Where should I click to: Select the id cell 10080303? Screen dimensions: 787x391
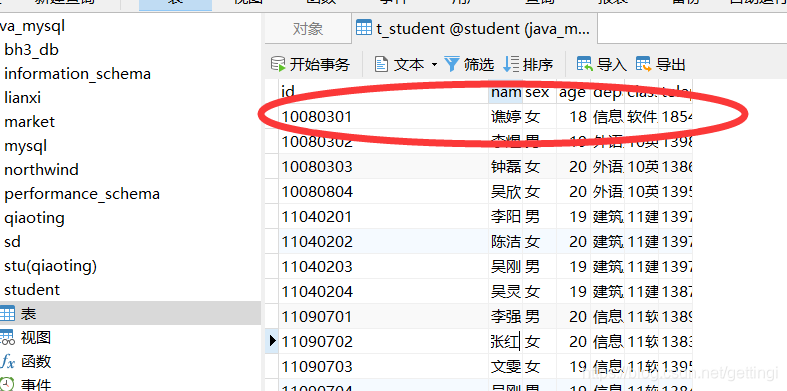[383, 166]
